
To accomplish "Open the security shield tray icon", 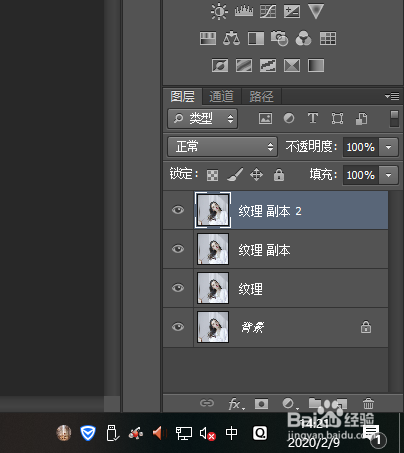I will (x=88, y=433).
